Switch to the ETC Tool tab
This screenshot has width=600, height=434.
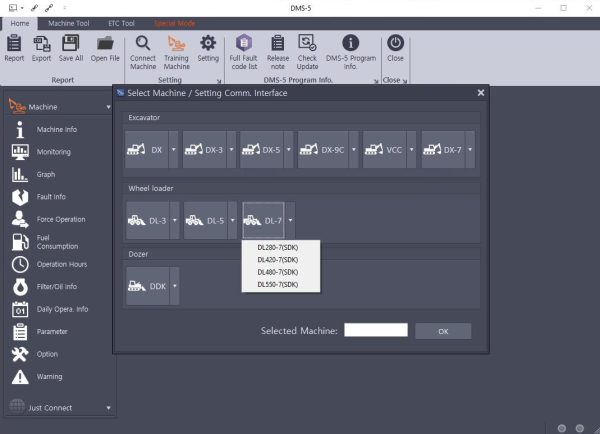[121, 23]
